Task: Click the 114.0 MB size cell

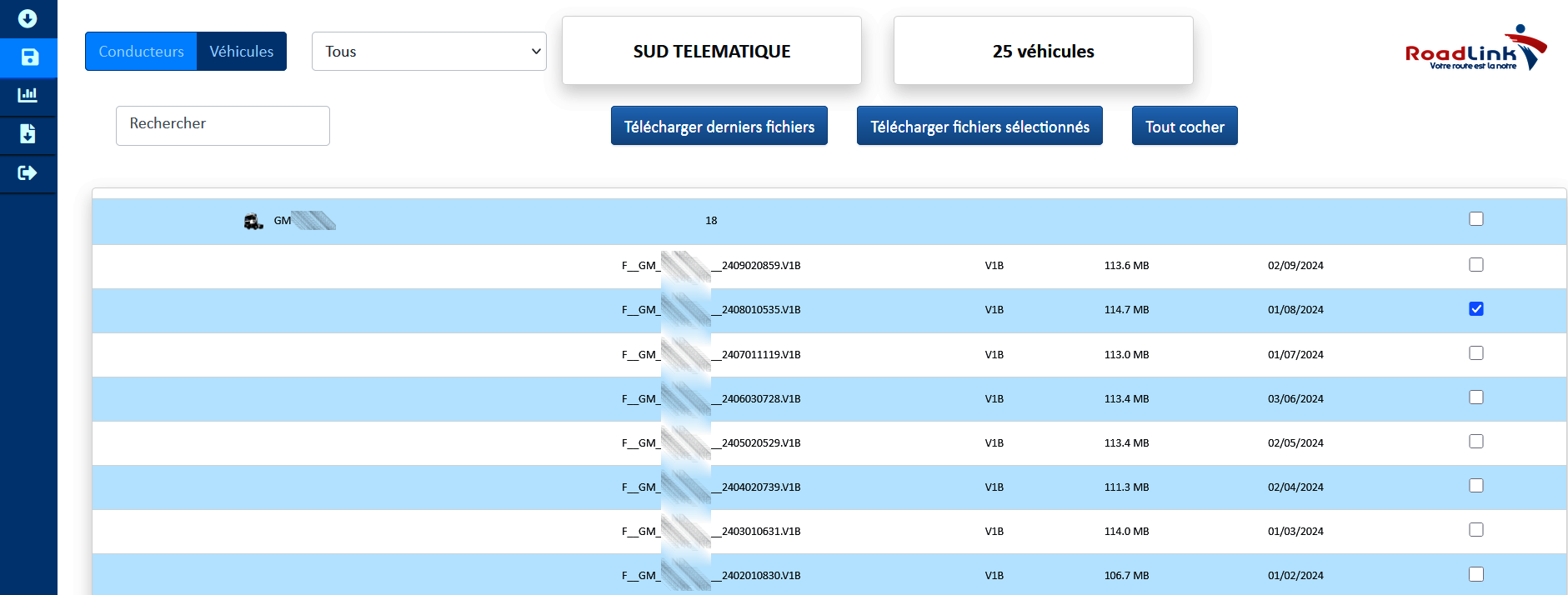Action: [1126, 532]
